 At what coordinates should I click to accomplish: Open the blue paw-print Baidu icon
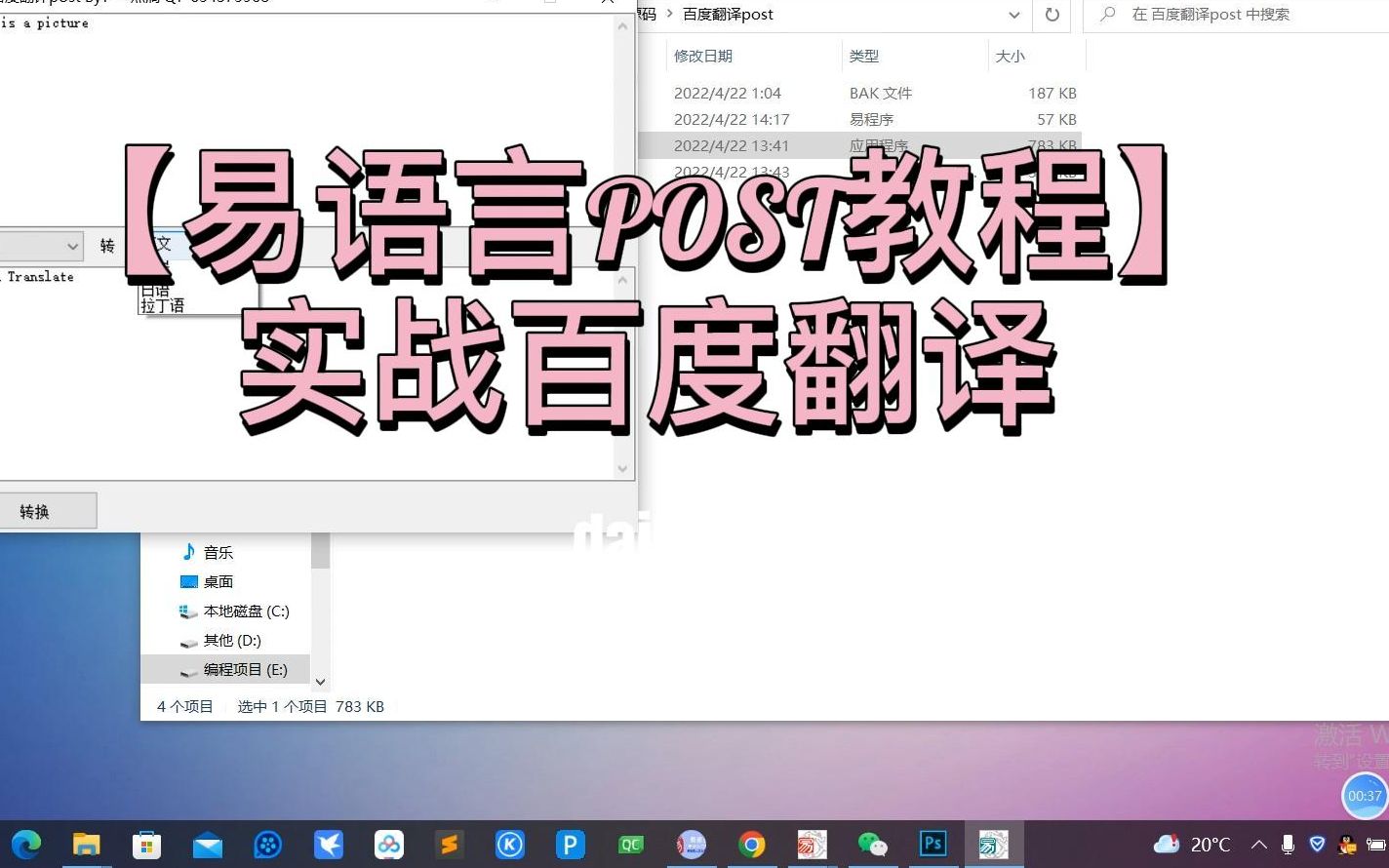coord(267,844)
